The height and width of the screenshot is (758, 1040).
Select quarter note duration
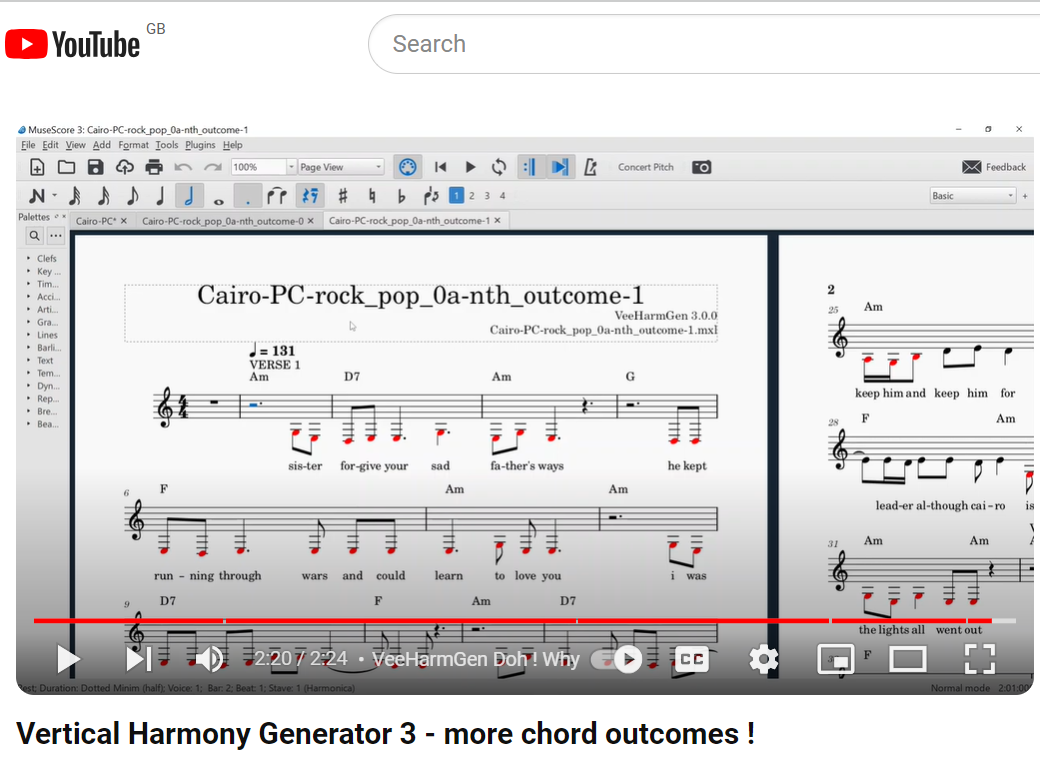coord(160,196)
